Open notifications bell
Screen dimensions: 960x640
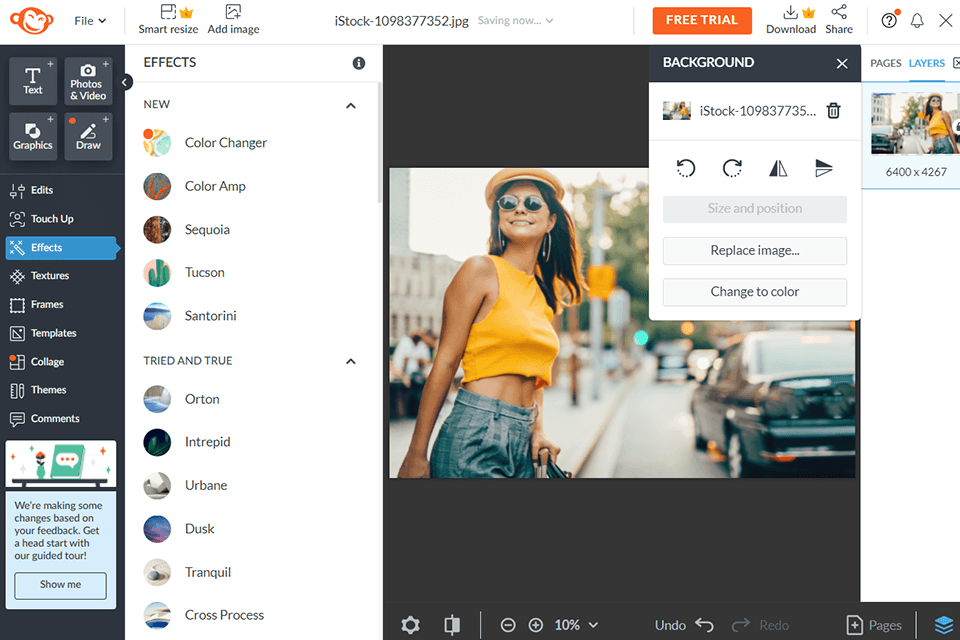917,21
